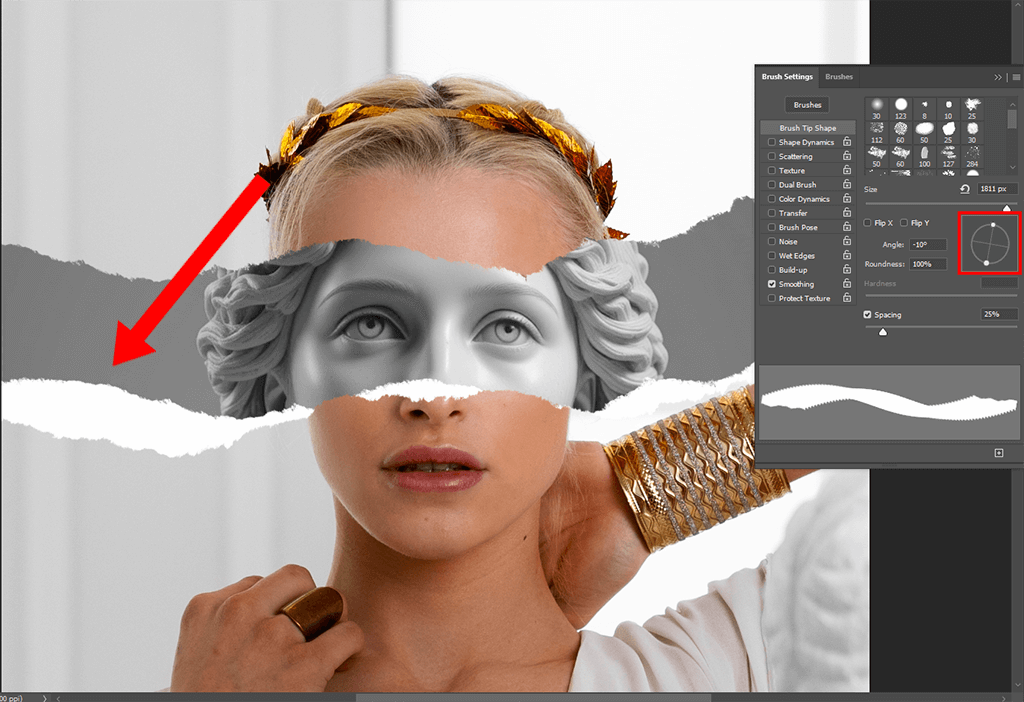Click the brush stroke preview area
The width and height of the screenshot is (1024, 702).
tap(889, 402)
